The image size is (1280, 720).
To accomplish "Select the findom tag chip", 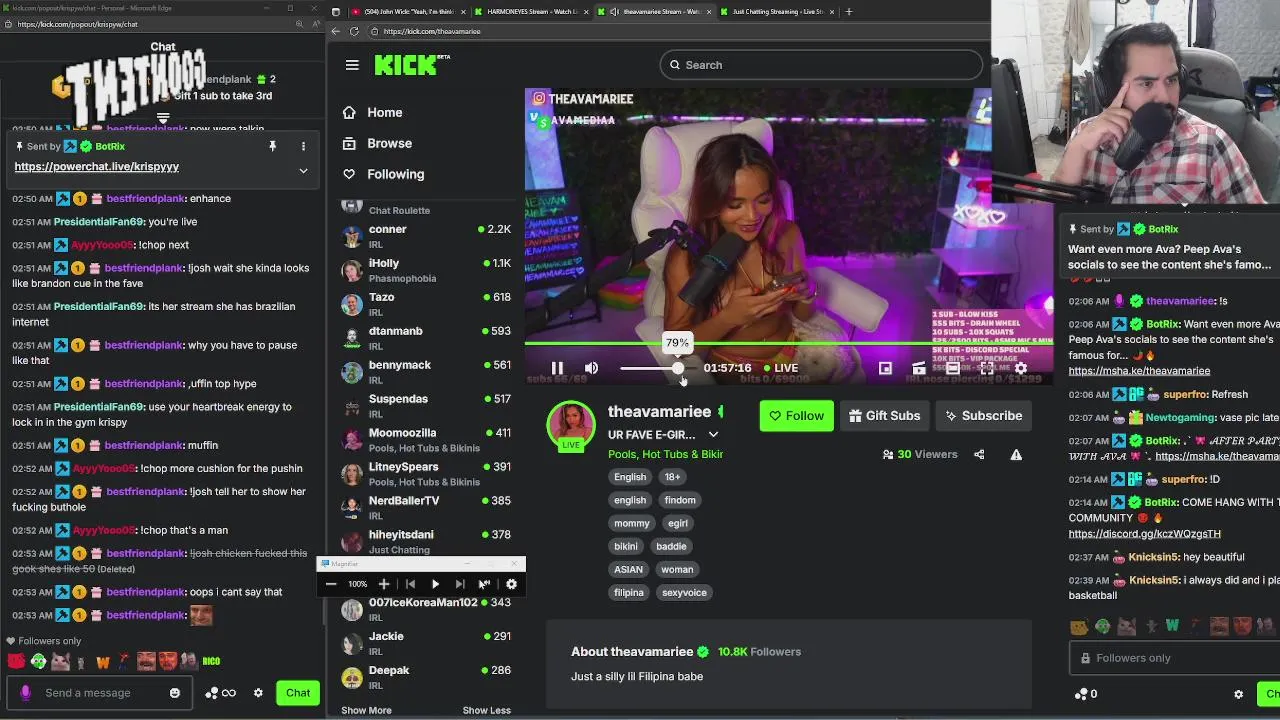I will (x=680, y=500).
